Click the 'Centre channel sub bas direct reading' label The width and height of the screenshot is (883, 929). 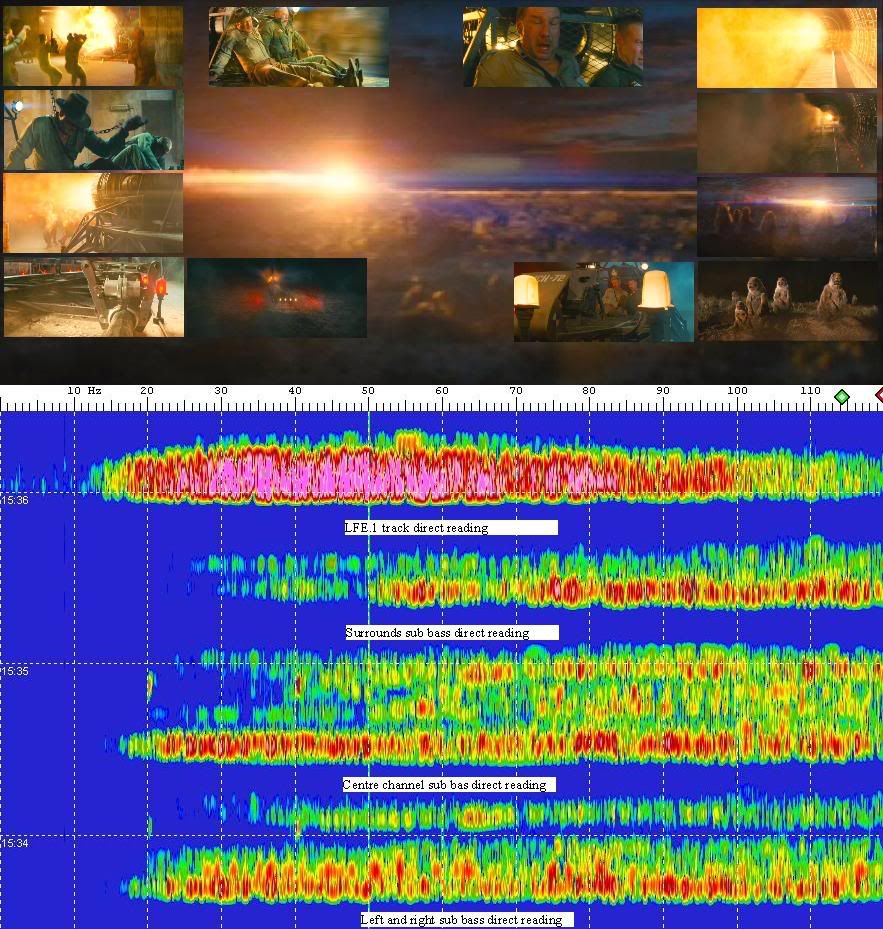pos(448,784)
